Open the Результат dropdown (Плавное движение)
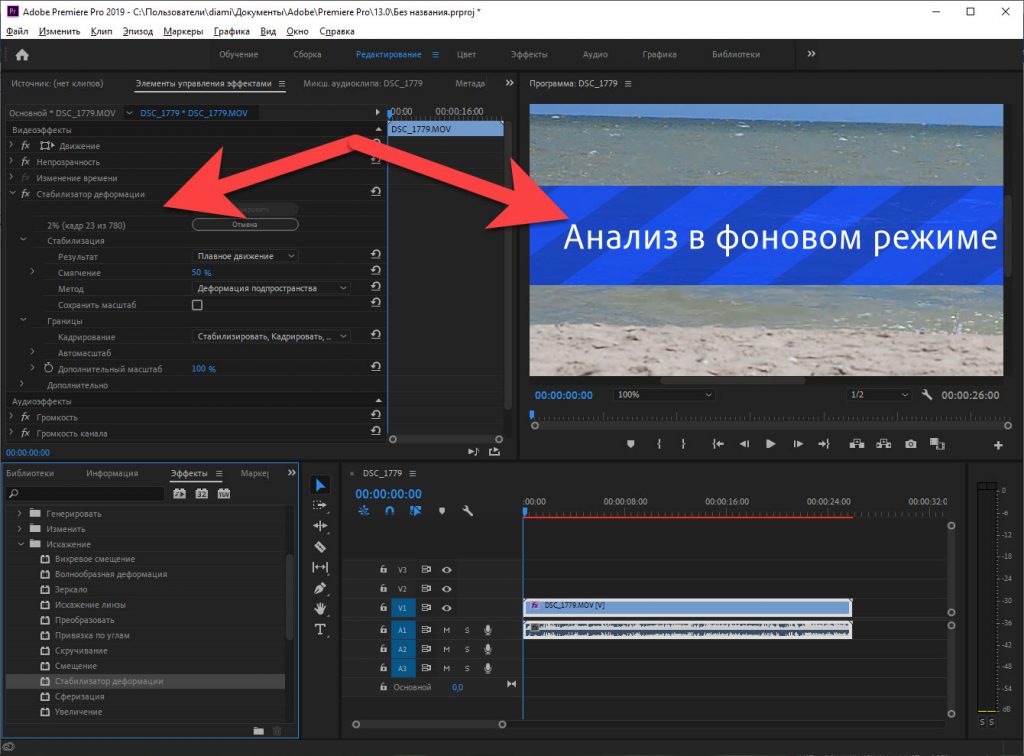Viewport: 1024px width, 756px height. pyautogui.click(x=247, y=256)
